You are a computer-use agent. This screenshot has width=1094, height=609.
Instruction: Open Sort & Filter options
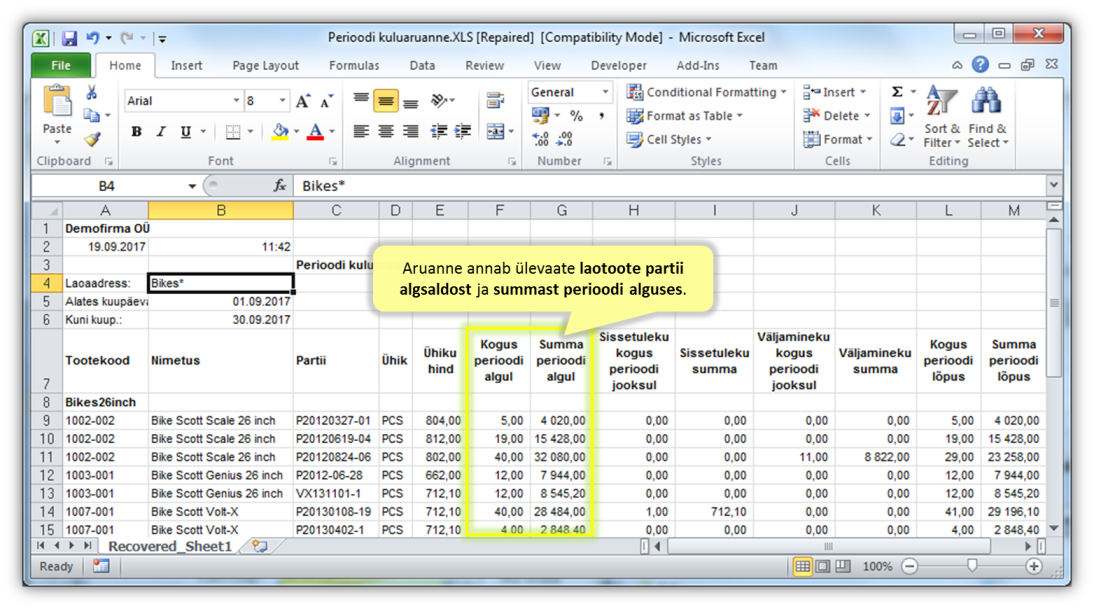941,116
